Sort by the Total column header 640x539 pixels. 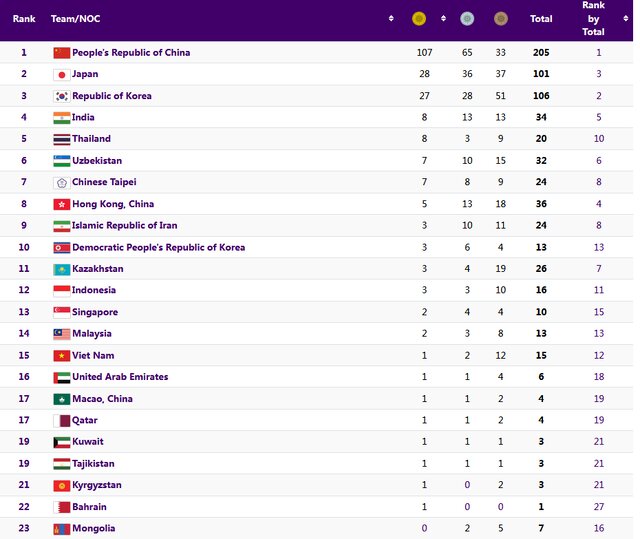pos(541,18)
